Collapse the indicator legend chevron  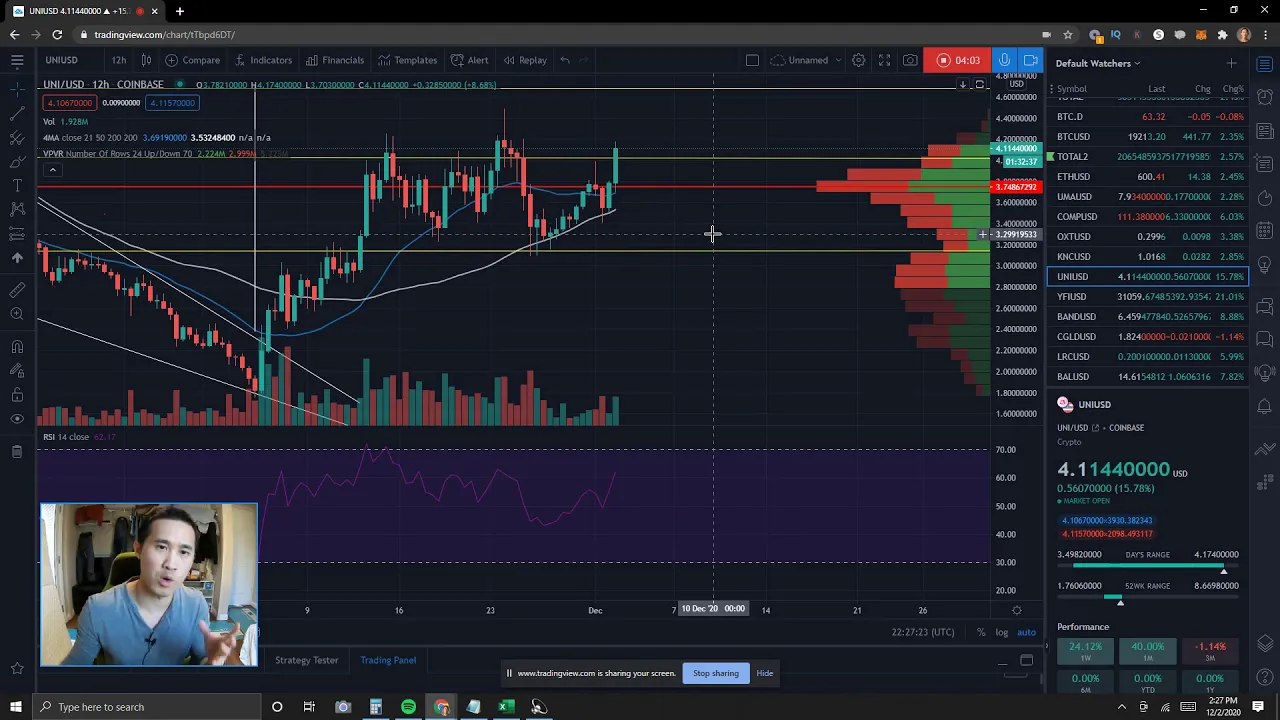[52, 170]
